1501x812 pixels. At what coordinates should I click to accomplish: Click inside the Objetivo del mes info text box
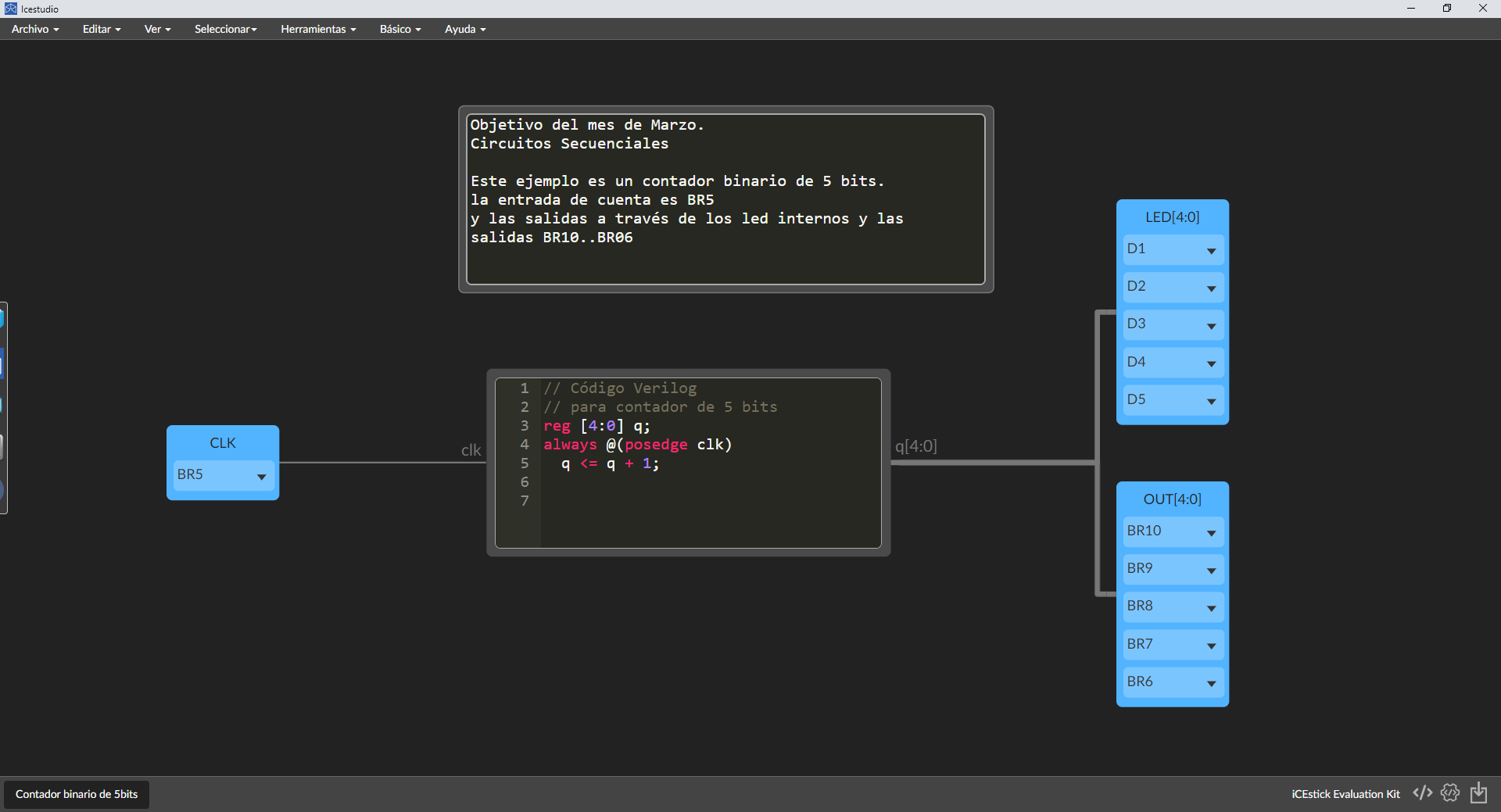pos(725,199)
